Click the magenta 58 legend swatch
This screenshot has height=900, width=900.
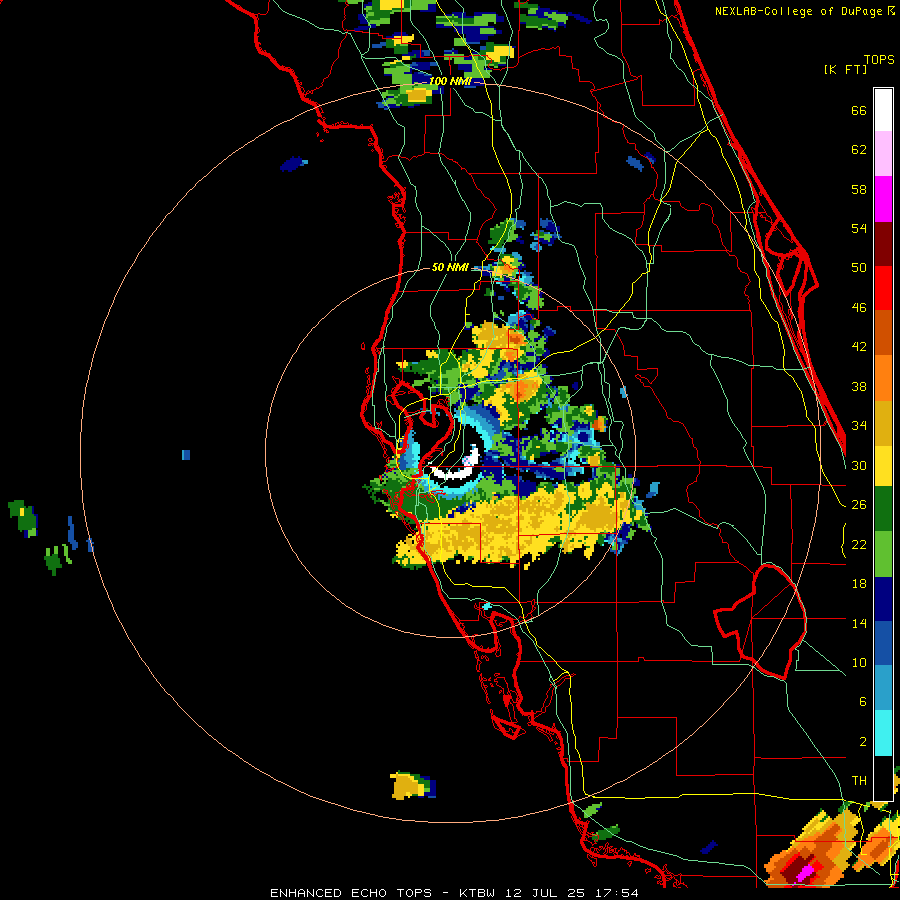(883, 199)
